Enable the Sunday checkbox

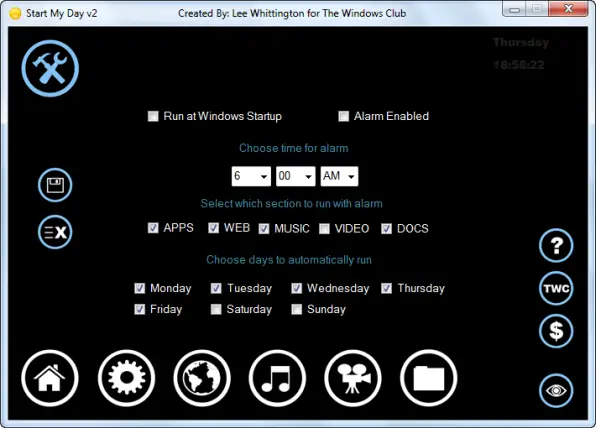pyautogui.click(x=296, y=309)
